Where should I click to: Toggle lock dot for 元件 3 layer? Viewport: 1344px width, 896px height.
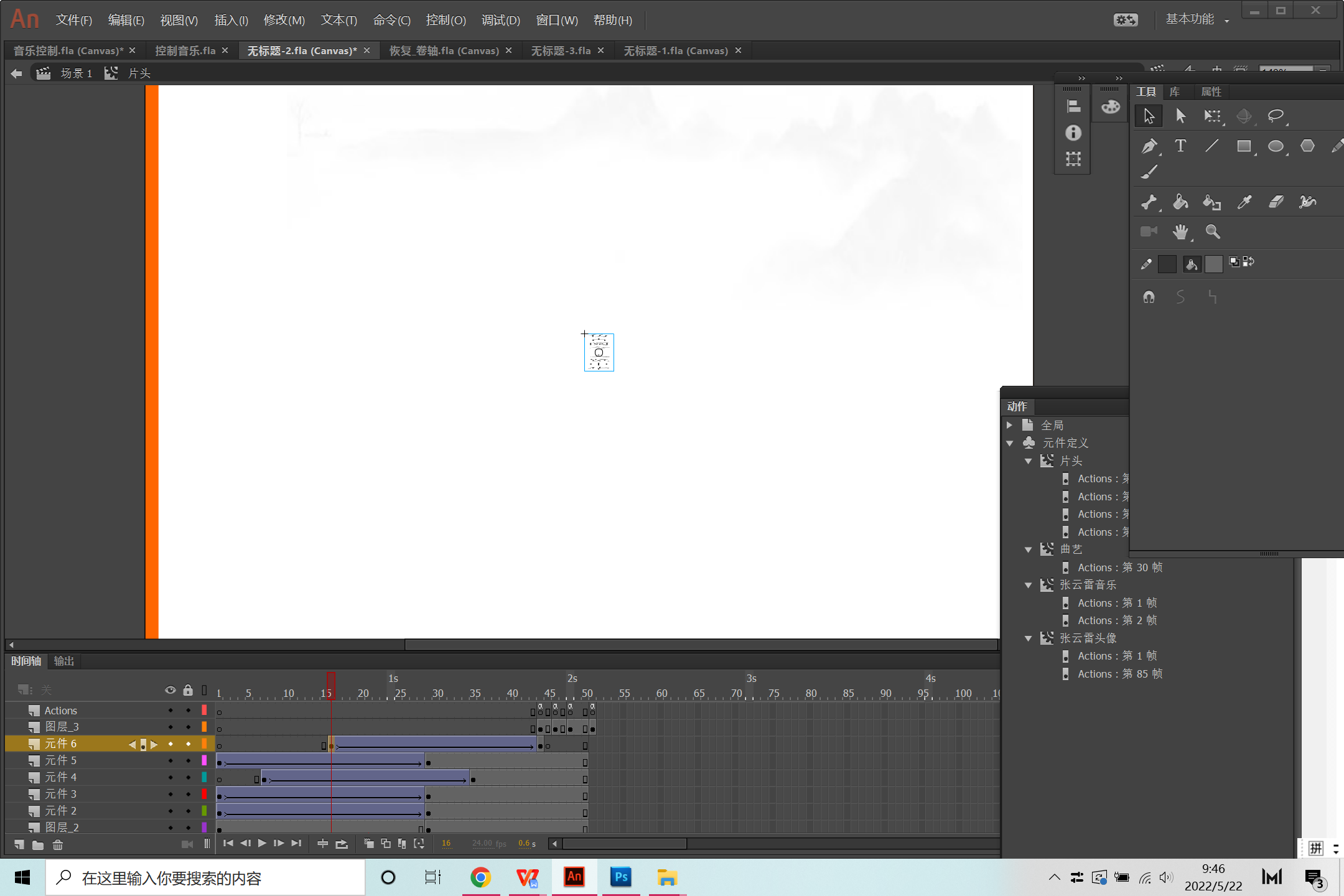click(188, 794)
